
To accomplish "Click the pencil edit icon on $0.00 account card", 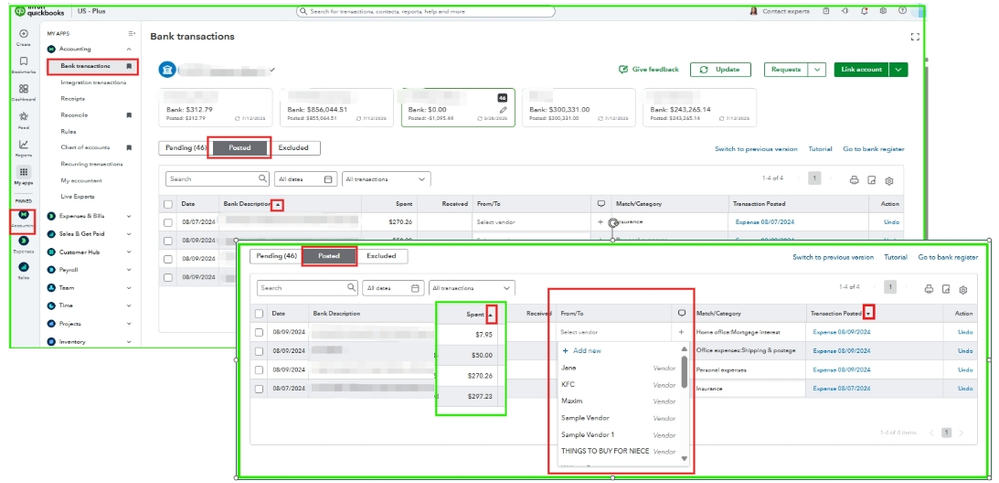I will (503, 110).
